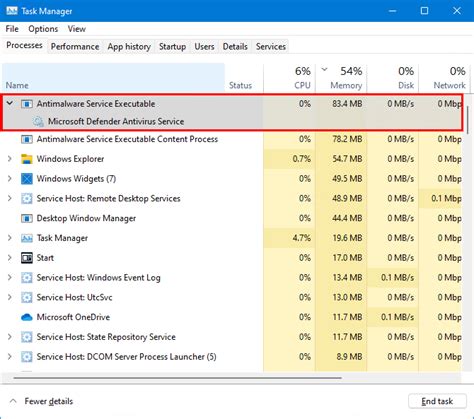Screen dimensions: 474x419
Task: Switch to the Details tab
Action: [235, 47]
